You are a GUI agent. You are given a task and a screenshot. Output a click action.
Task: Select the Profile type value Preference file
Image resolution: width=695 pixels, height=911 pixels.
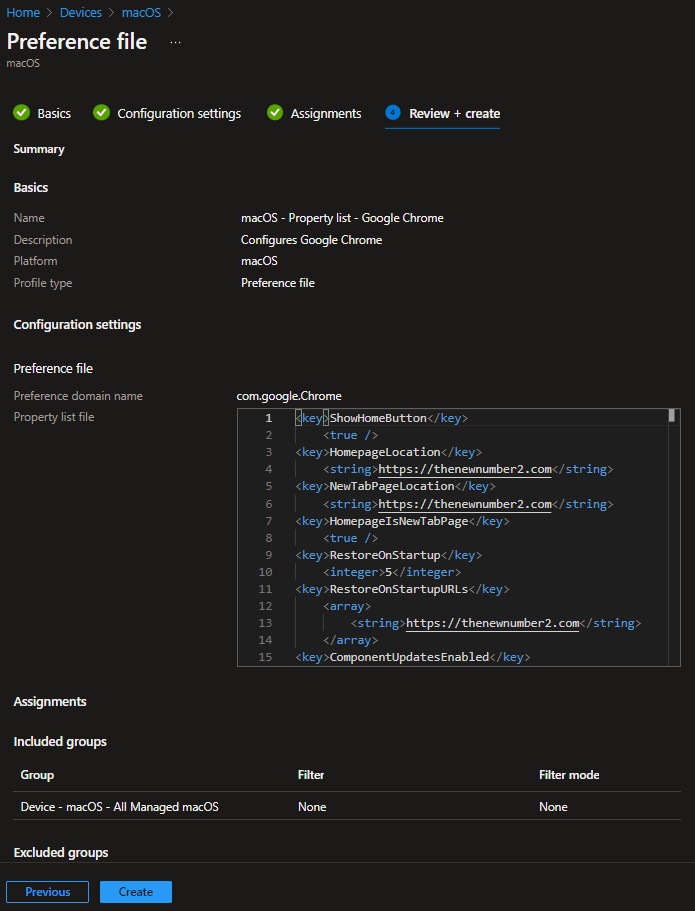click(x=278, y=283)
